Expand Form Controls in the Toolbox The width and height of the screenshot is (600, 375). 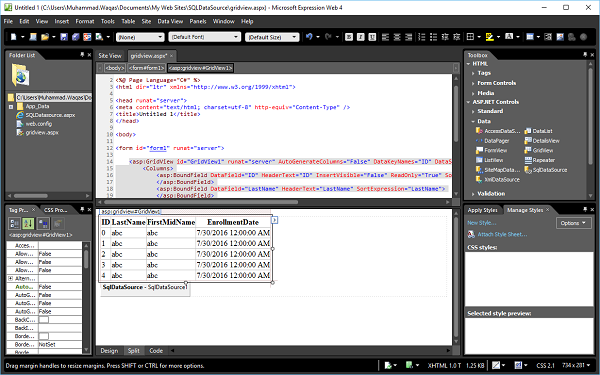point(473,83)
